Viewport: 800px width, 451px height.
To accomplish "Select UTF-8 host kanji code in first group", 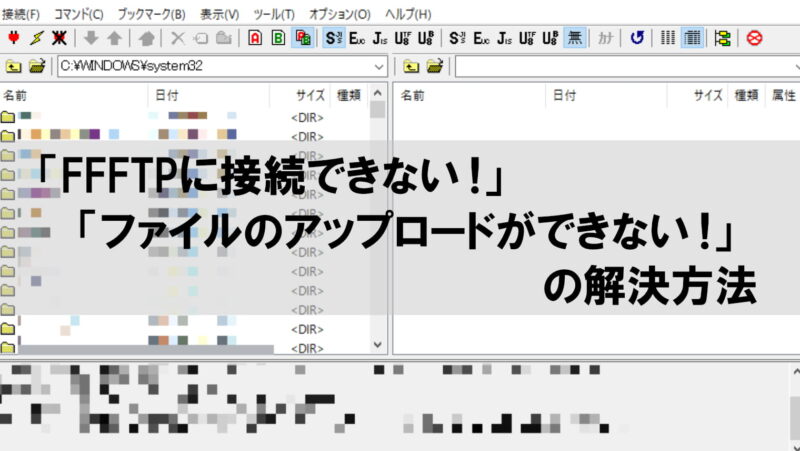I will click(403, 38).
